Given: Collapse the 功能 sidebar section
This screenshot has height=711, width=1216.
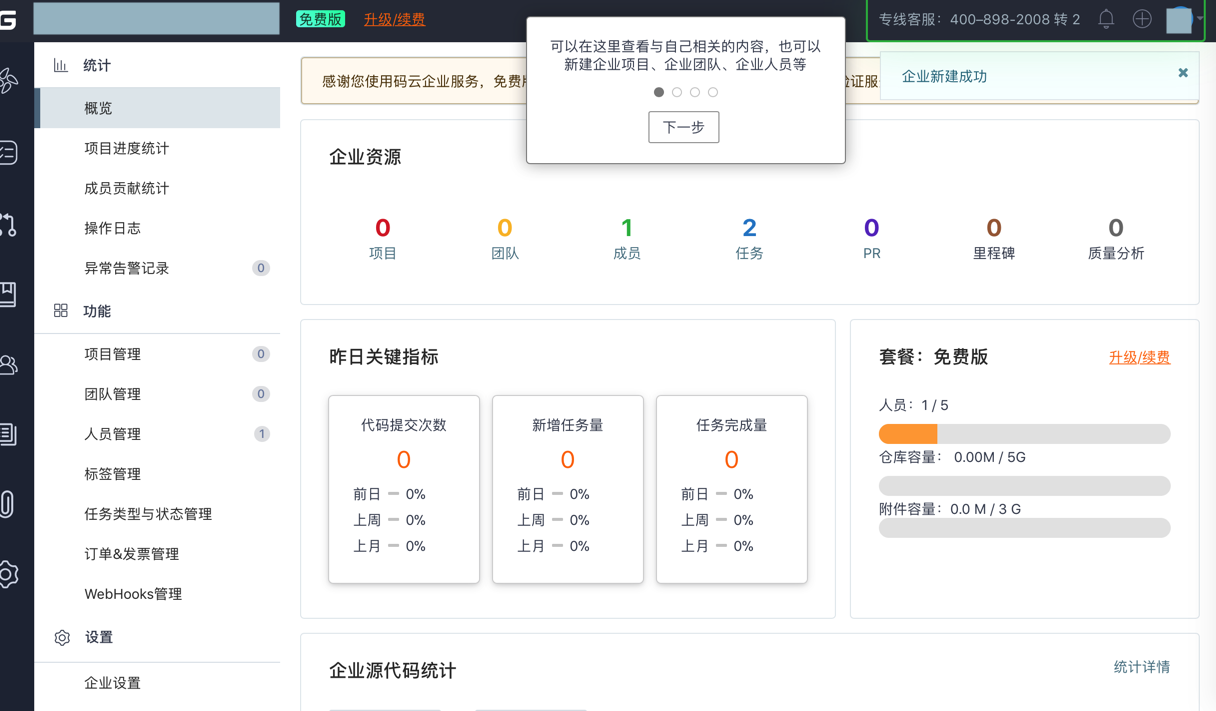Looking at the screenshot, I should (97, 311).
